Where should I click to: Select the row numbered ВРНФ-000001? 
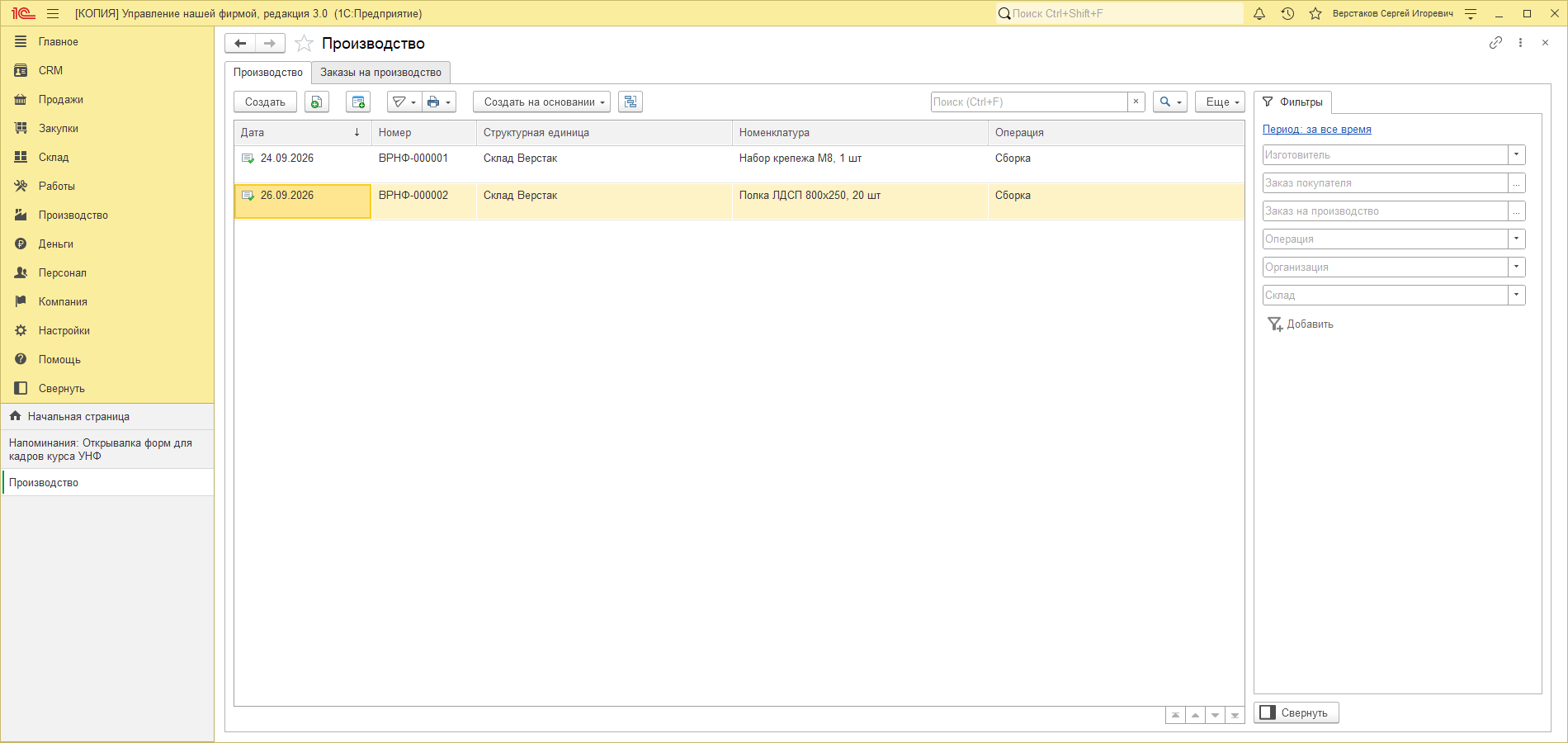click(x=739, y=164)
